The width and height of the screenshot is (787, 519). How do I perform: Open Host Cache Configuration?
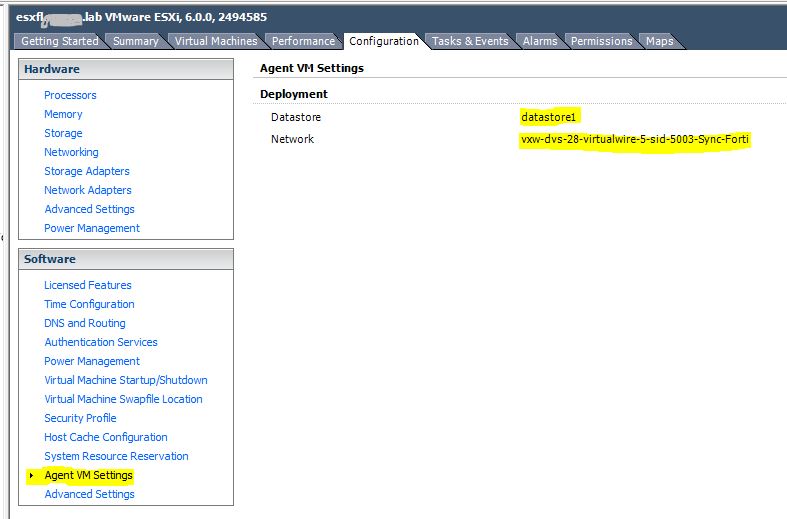106,437
